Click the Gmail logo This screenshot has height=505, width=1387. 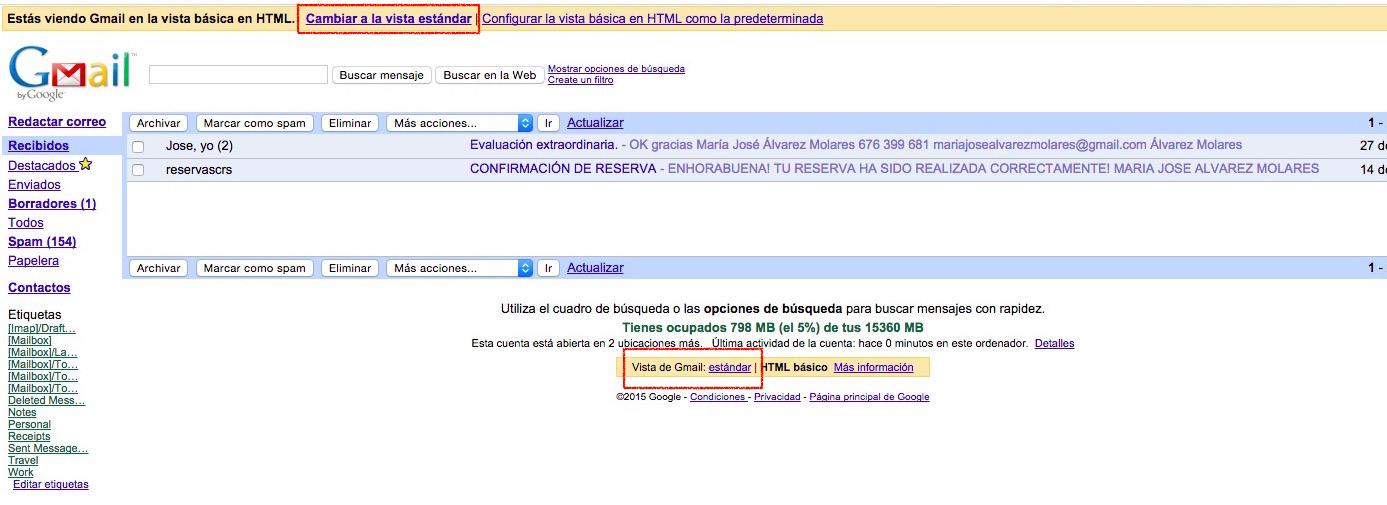70,72
